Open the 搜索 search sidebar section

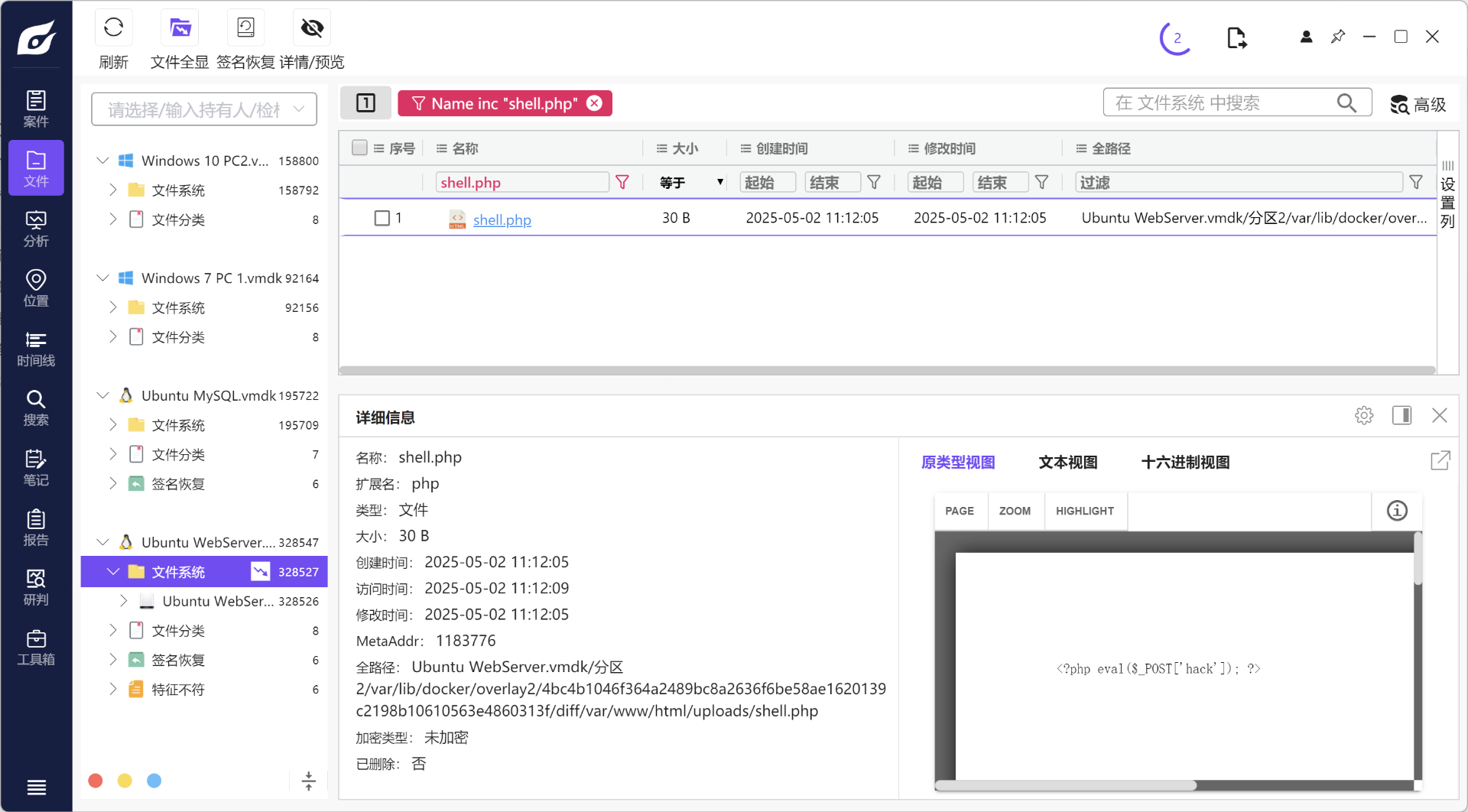tap(36, 407)
